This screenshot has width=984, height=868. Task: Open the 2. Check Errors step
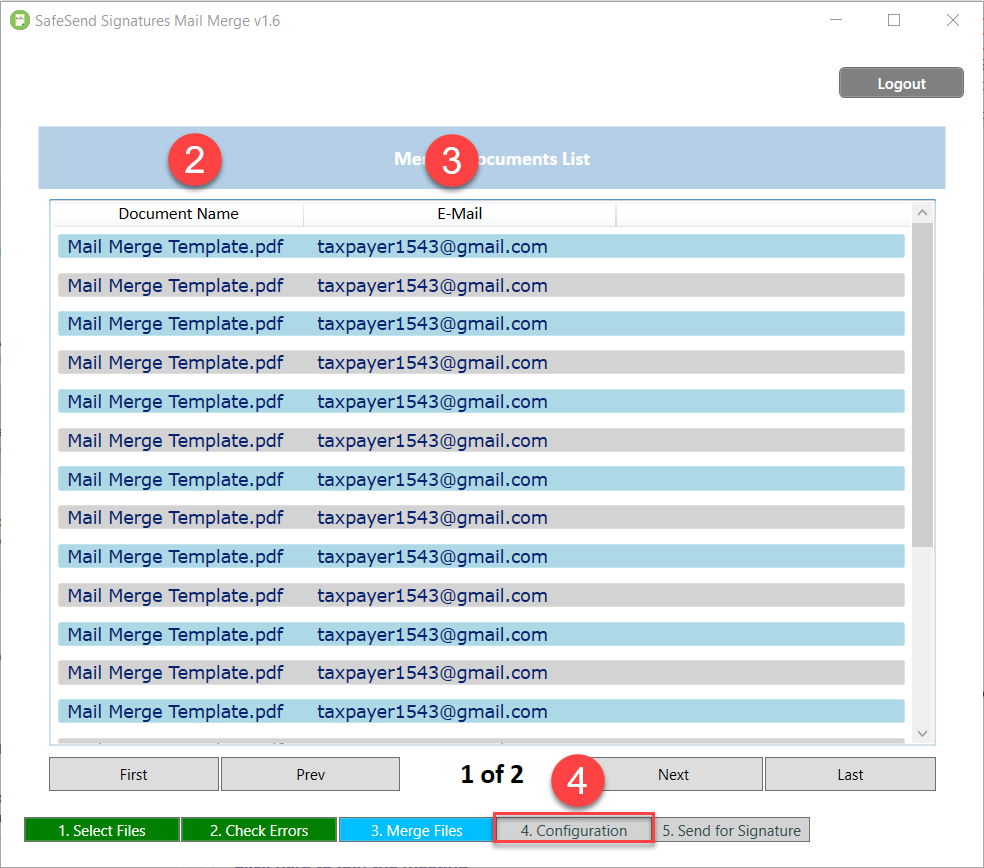[259, 830]
